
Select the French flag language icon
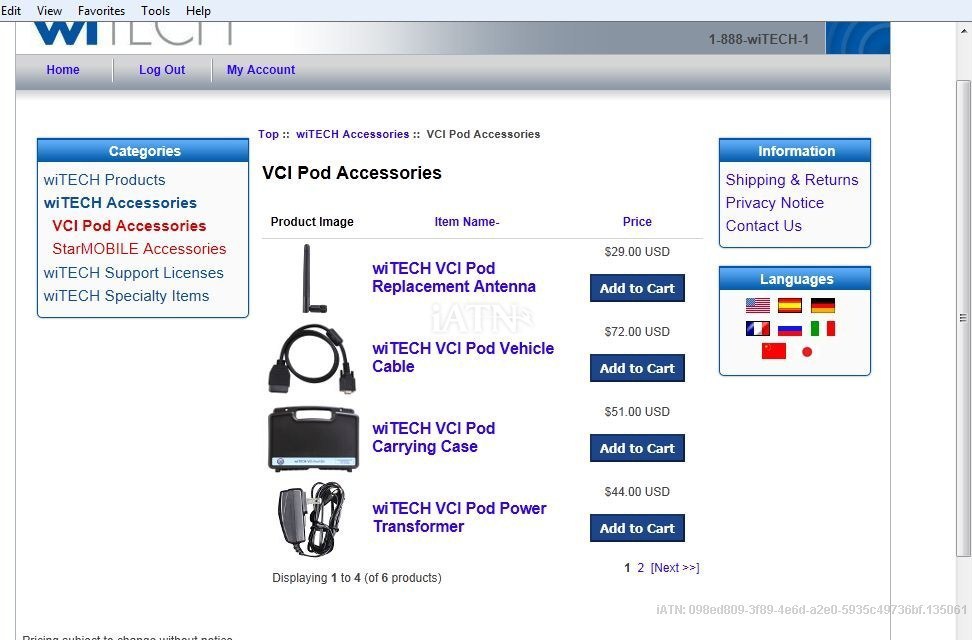click(758, 329)
